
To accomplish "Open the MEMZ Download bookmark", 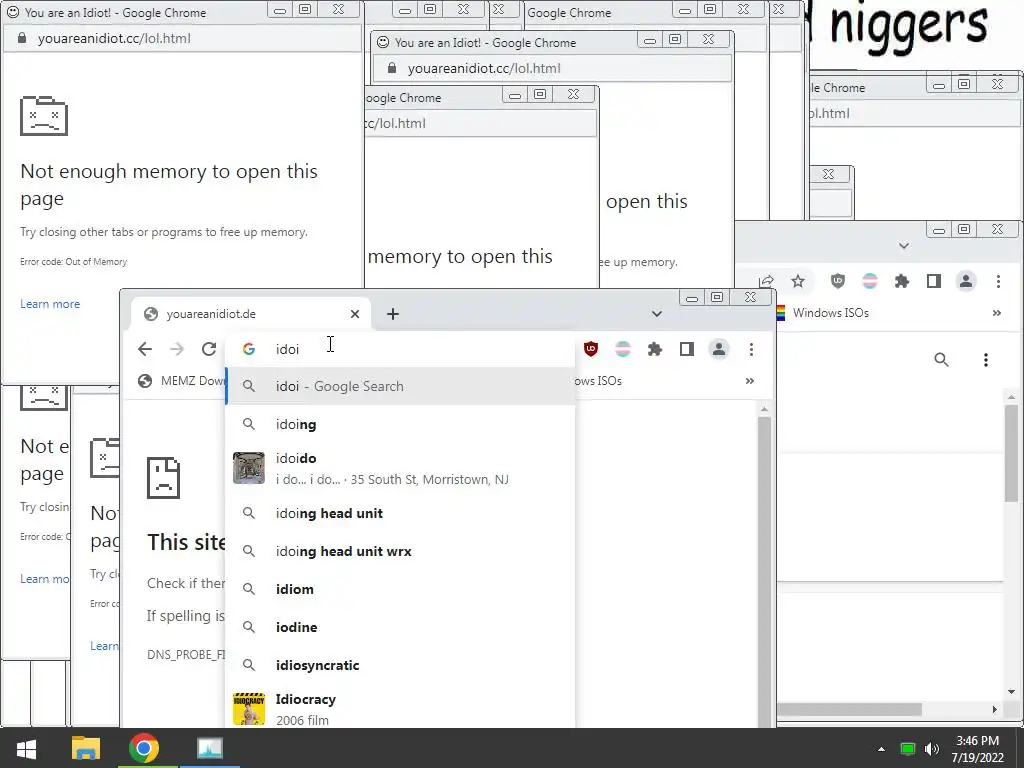I will (182, 381).
